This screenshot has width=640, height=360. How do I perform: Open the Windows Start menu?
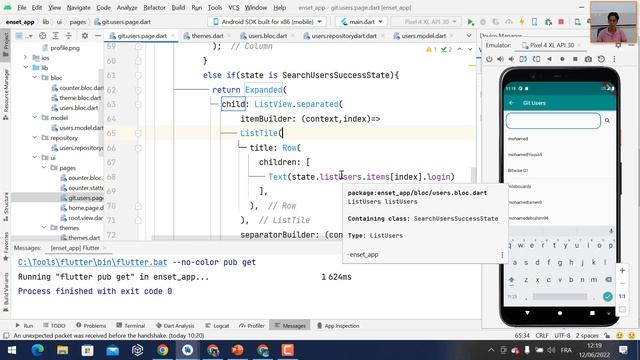pos(12,350)
